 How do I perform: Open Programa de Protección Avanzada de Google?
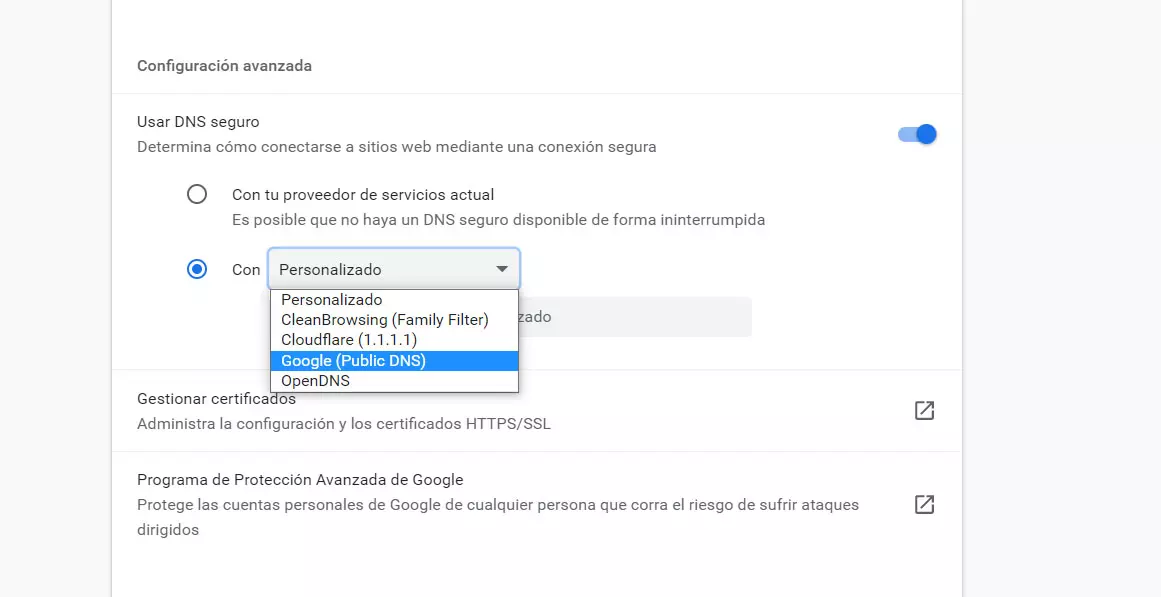[537, 505]
